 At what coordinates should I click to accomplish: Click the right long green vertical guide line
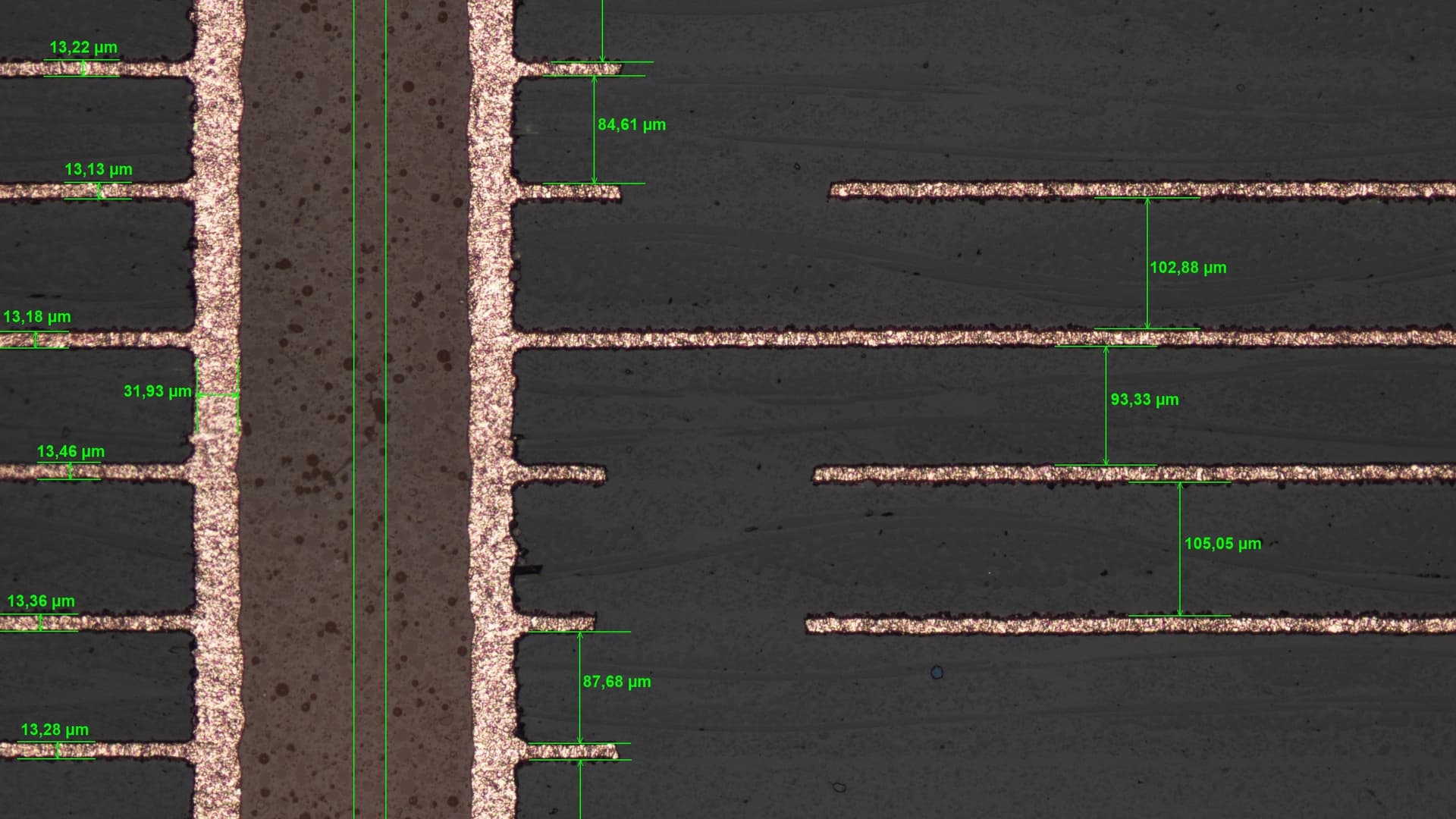[x=386, y=409]
